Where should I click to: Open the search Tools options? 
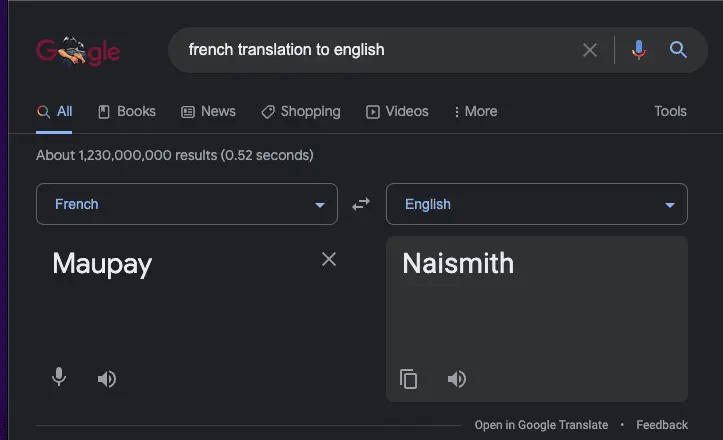pos(670,111)
